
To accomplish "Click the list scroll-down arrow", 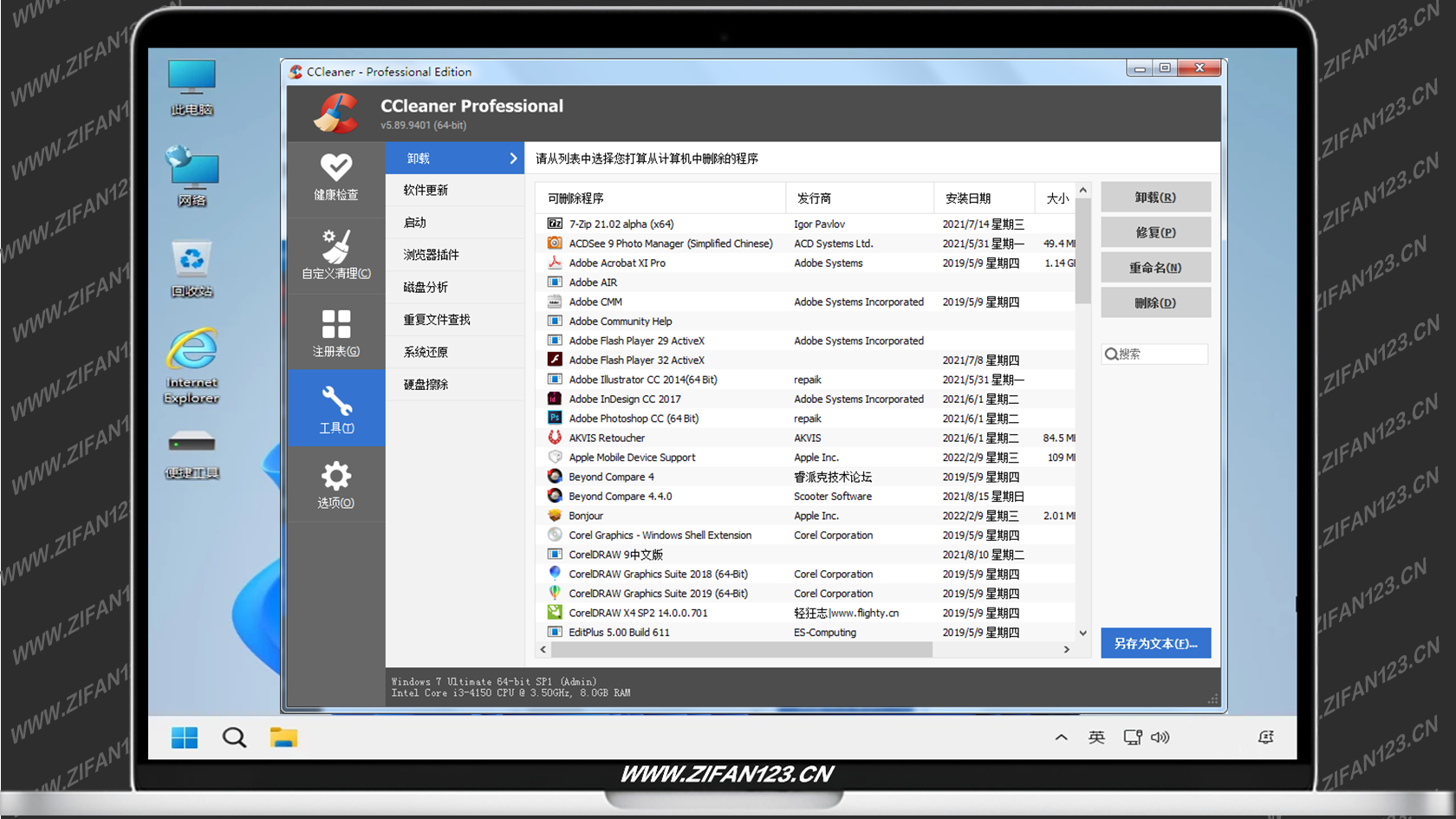I will click(1082, 634).
